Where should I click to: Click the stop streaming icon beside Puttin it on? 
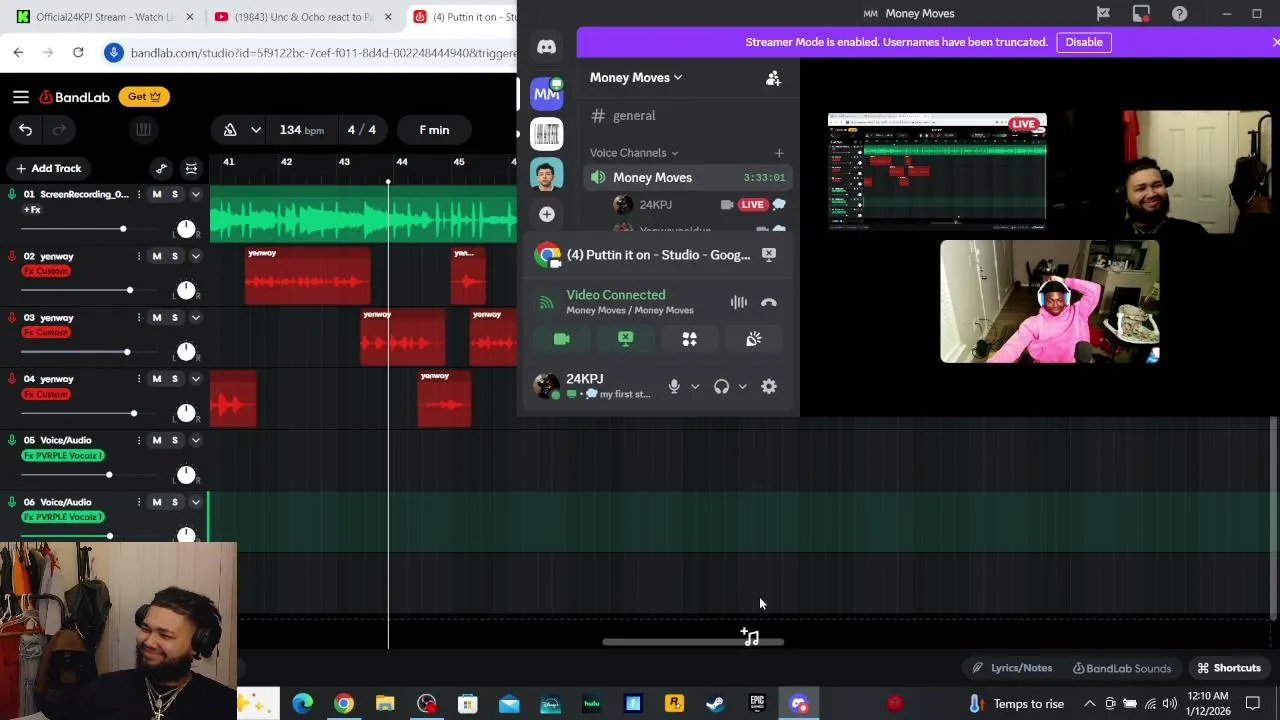pyautogui.click(x=769, y=255)
